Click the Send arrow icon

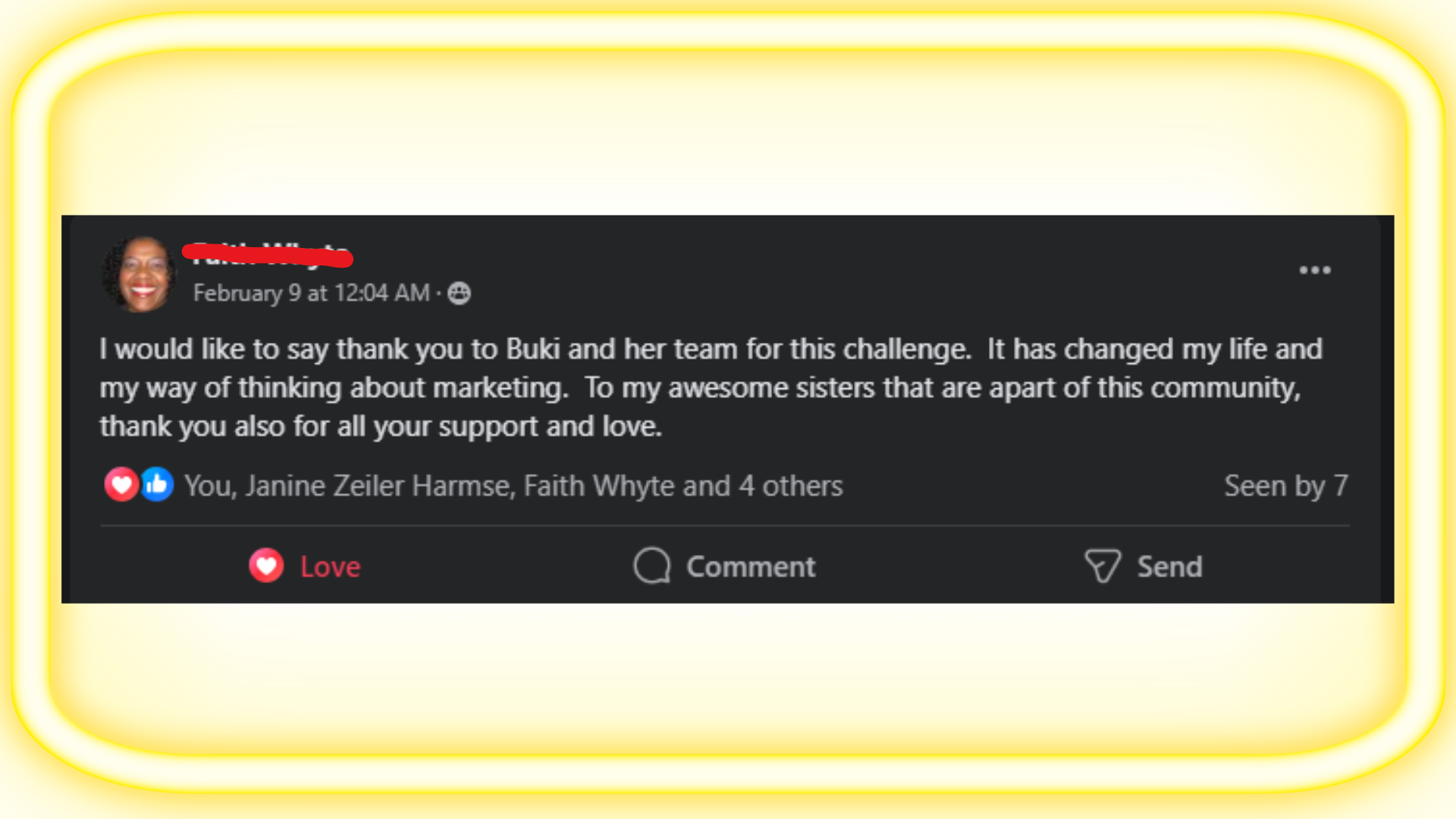(1102, 566)
